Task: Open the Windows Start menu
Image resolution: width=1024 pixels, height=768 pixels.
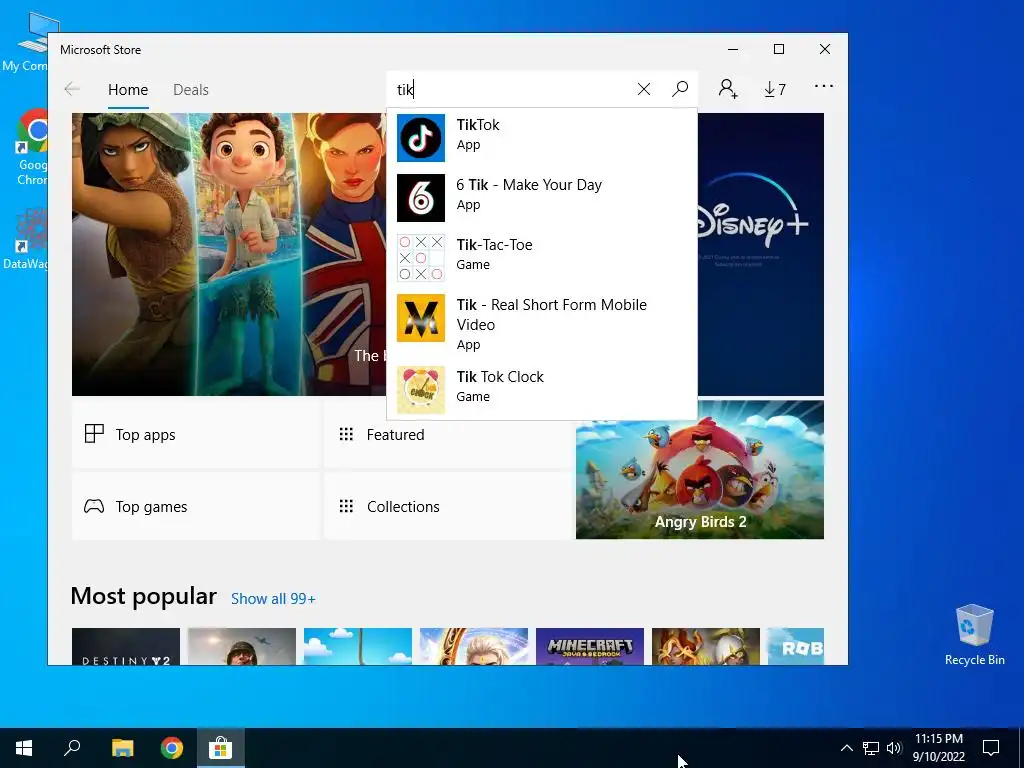Action: [x=24, y=748]
